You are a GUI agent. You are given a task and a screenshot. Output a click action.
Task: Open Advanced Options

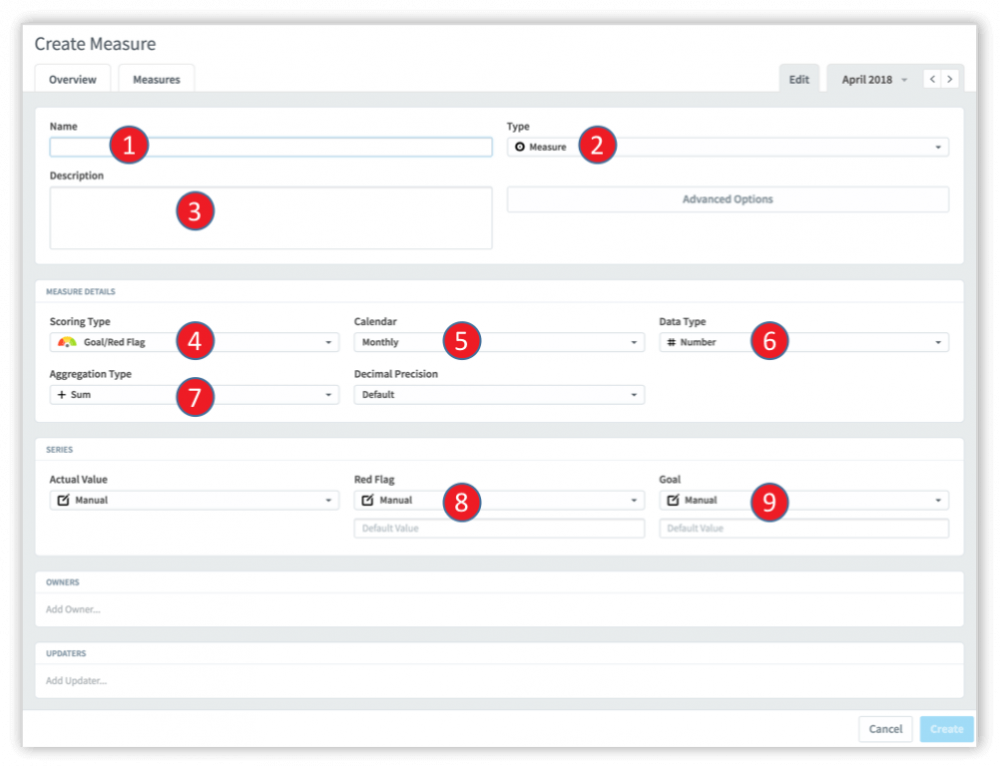[x=727, y=199]
